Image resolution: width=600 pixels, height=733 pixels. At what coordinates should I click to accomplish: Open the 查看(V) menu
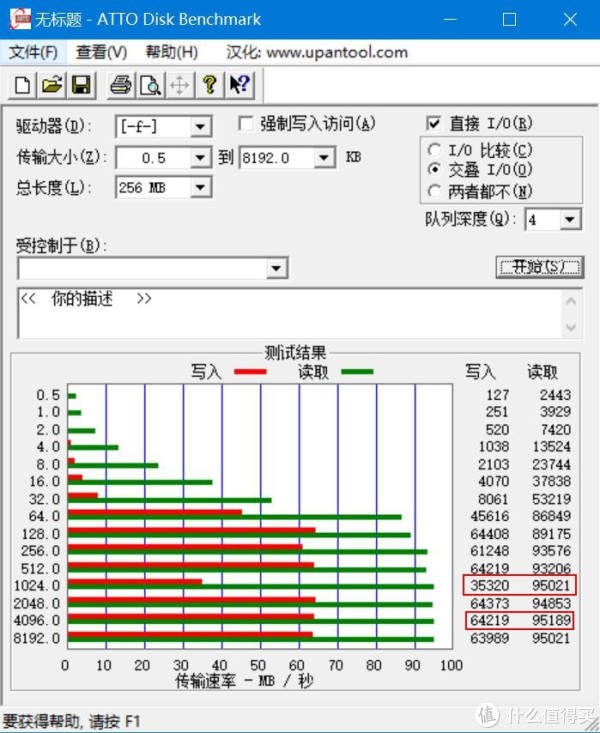pos(101,52)
